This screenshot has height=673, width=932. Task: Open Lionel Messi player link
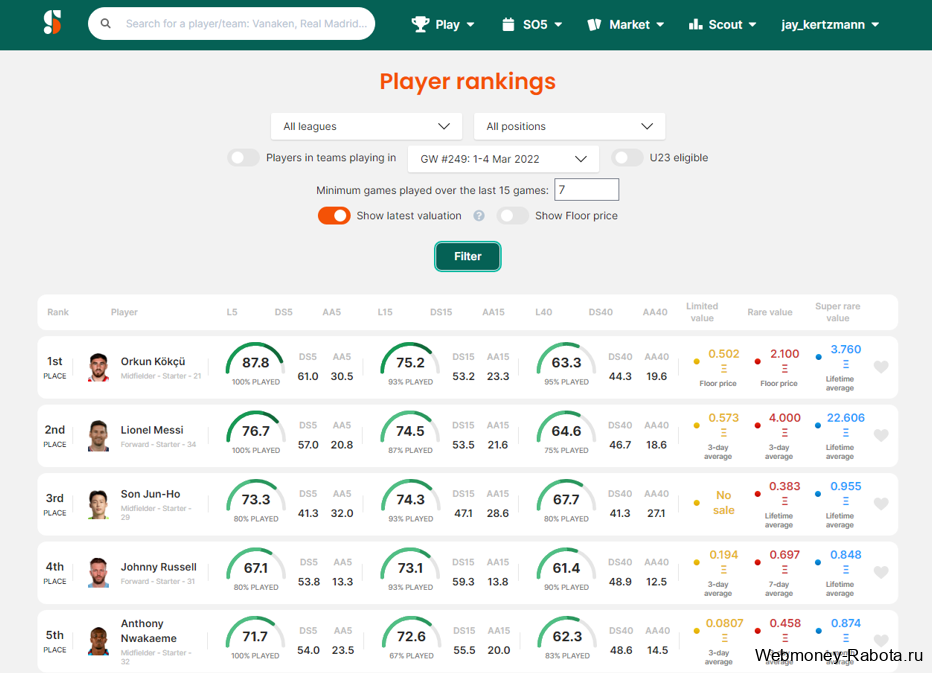click(152, 430)
